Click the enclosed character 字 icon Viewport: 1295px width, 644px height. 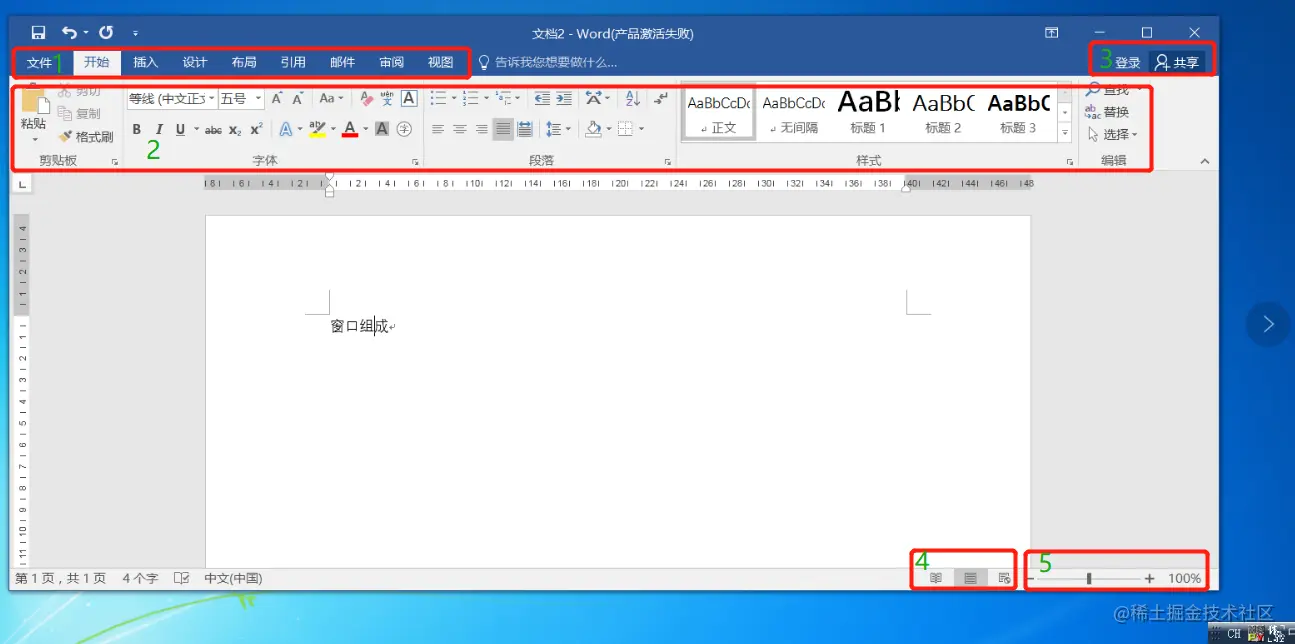click(404, 129)
